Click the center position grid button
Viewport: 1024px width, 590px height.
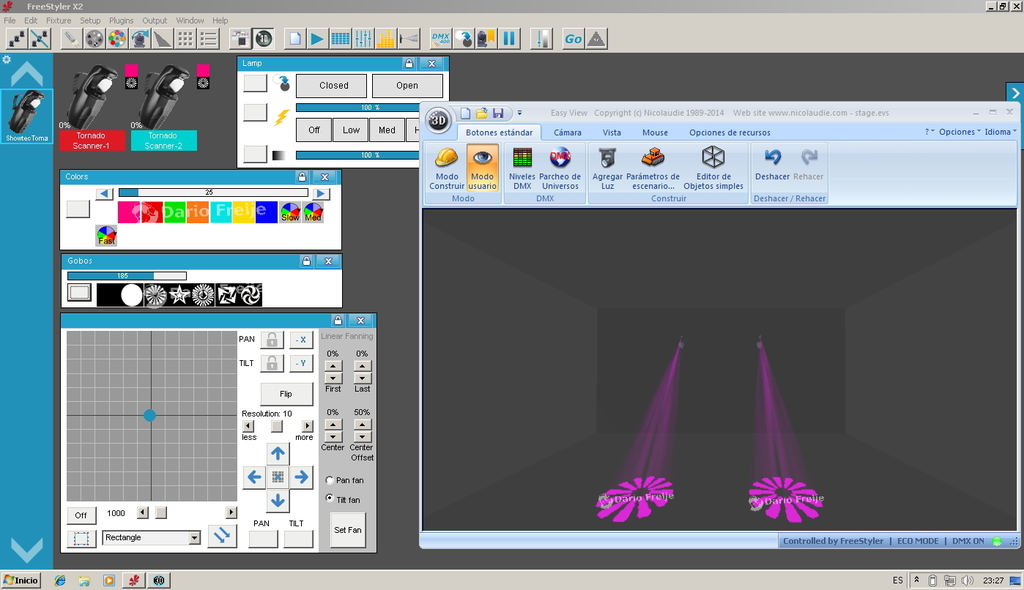[278, 477]
